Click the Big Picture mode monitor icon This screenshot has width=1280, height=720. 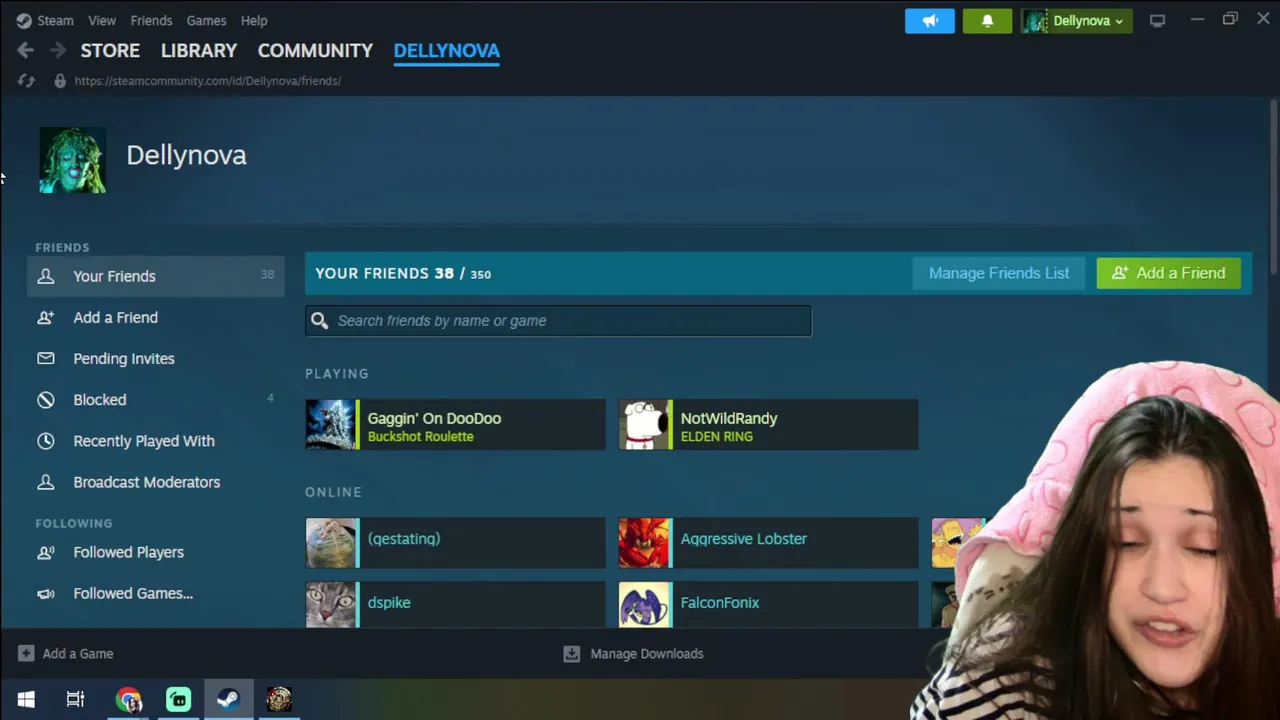pos(1157,21)
